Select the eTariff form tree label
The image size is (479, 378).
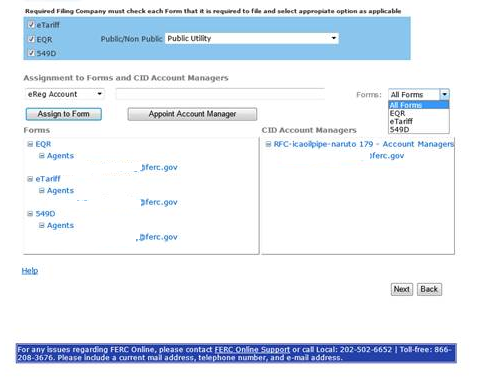tap(48, 179)
